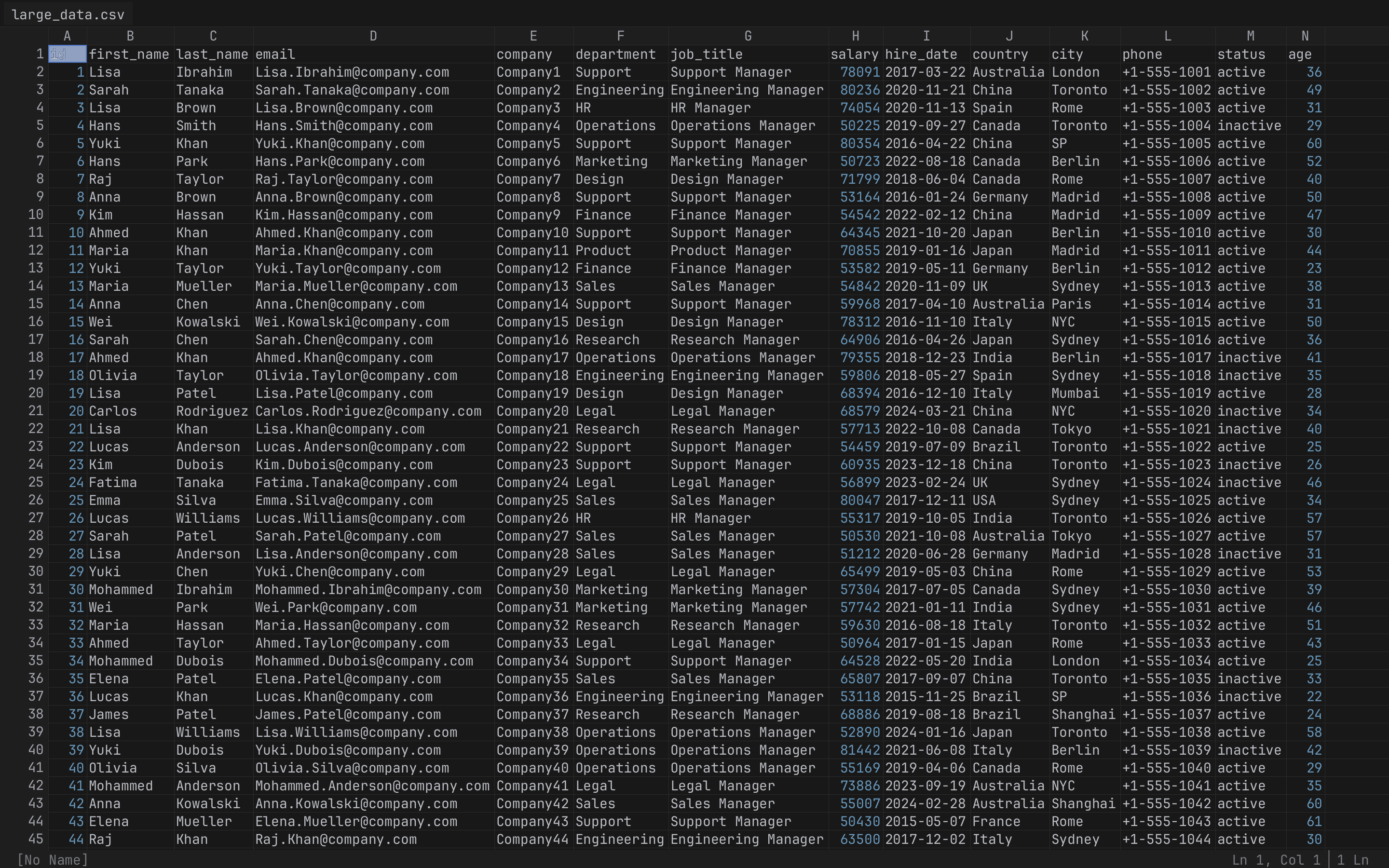Click row number 45

(x=36, y=839)
